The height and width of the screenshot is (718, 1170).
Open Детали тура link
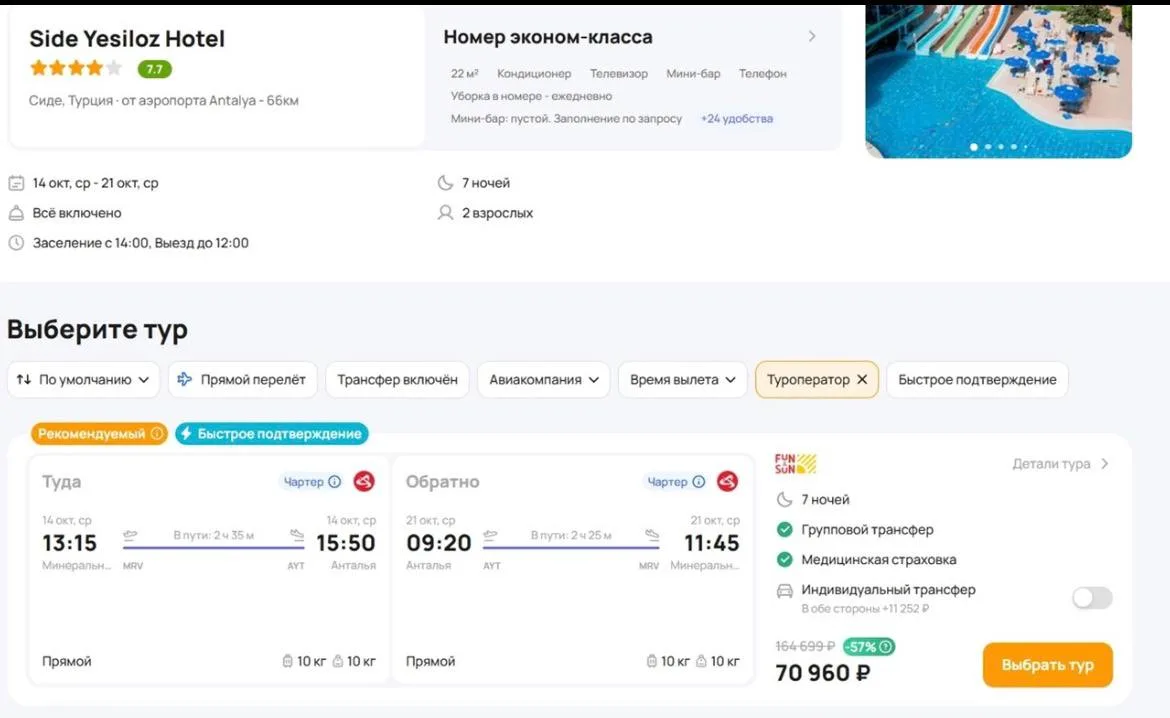[1060, 463]
